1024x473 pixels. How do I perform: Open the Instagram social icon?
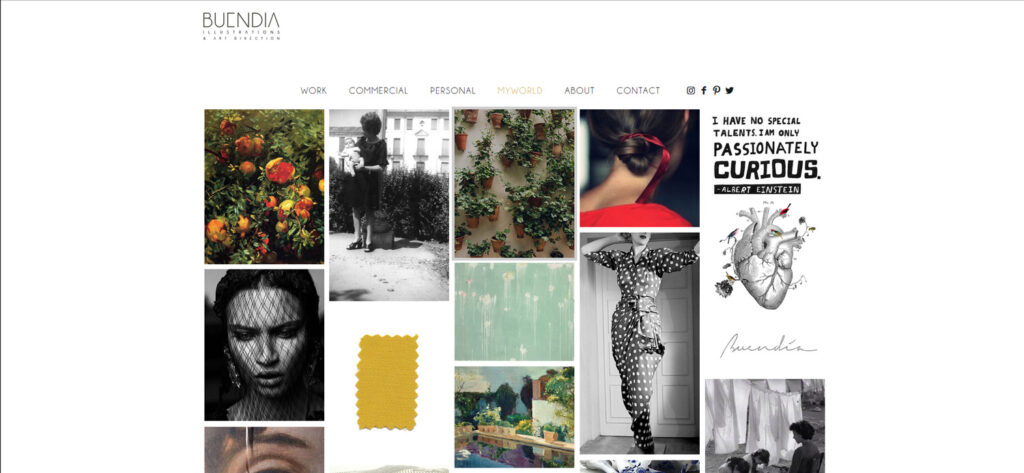tap(691, 90)
